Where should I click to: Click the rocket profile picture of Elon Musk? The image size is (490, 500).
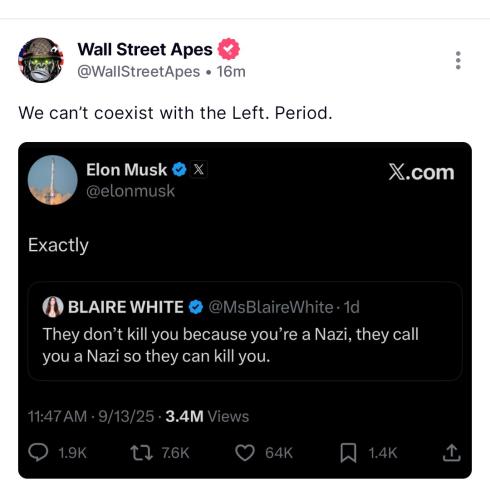pos(53,180)
